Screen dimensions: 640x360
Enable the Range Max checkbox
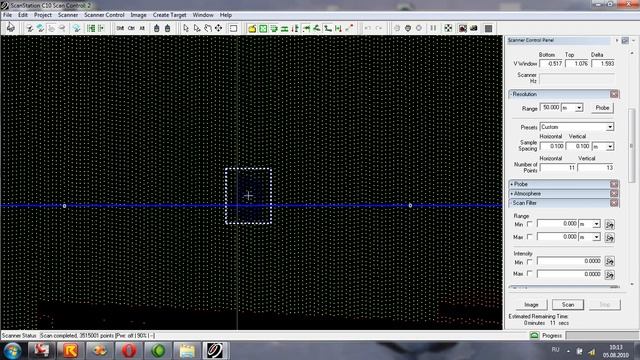click(529, 237)
